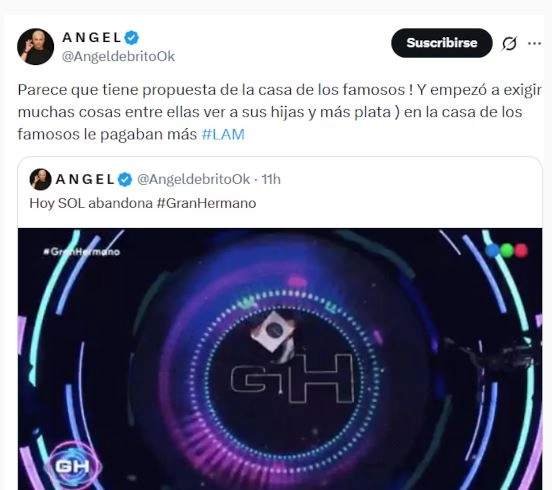Click the main tweet text about casa de famosos

tap(280, 112)
